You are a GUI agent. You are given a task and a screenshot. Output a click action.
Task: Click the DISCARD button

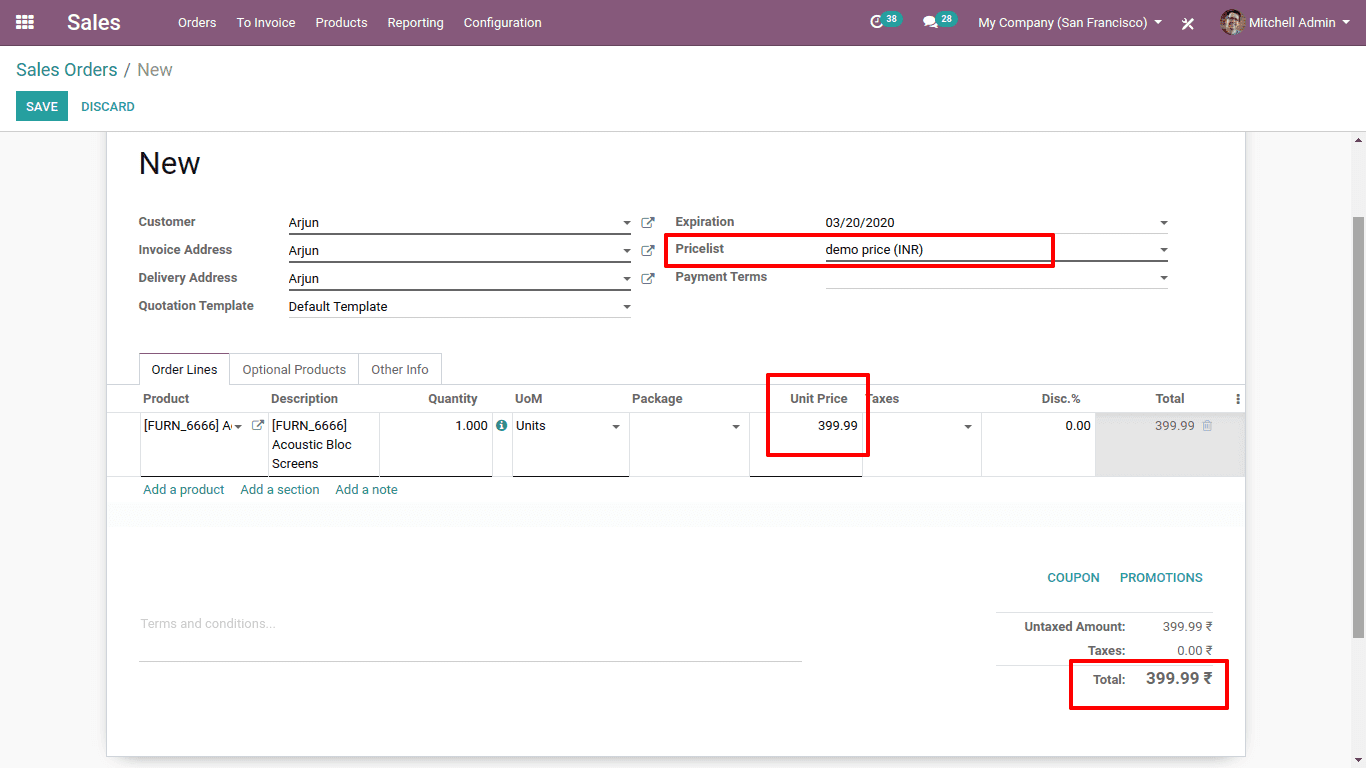point(108,106)
